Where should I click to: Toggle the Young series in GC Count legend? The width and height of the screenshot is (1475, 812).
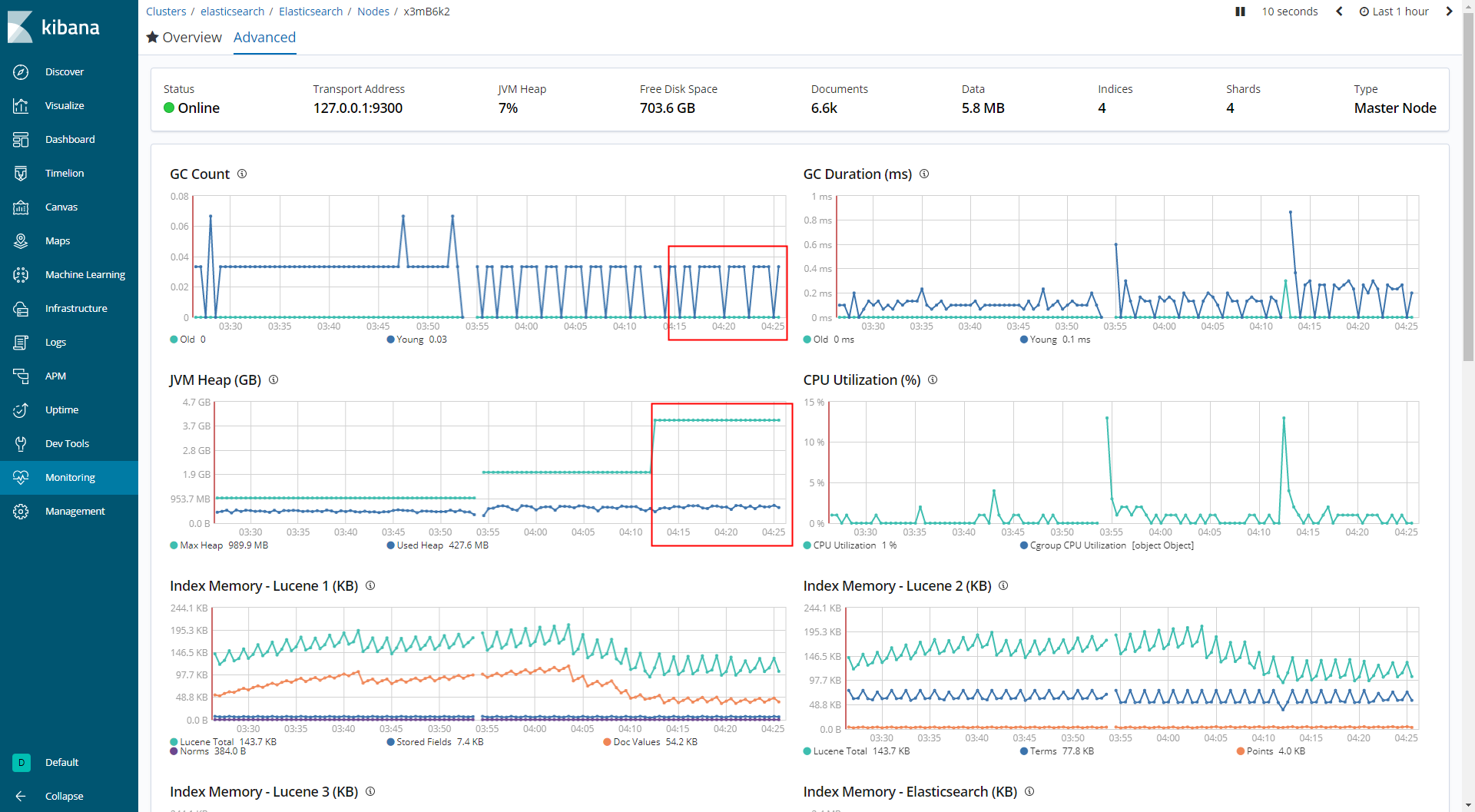416,340
